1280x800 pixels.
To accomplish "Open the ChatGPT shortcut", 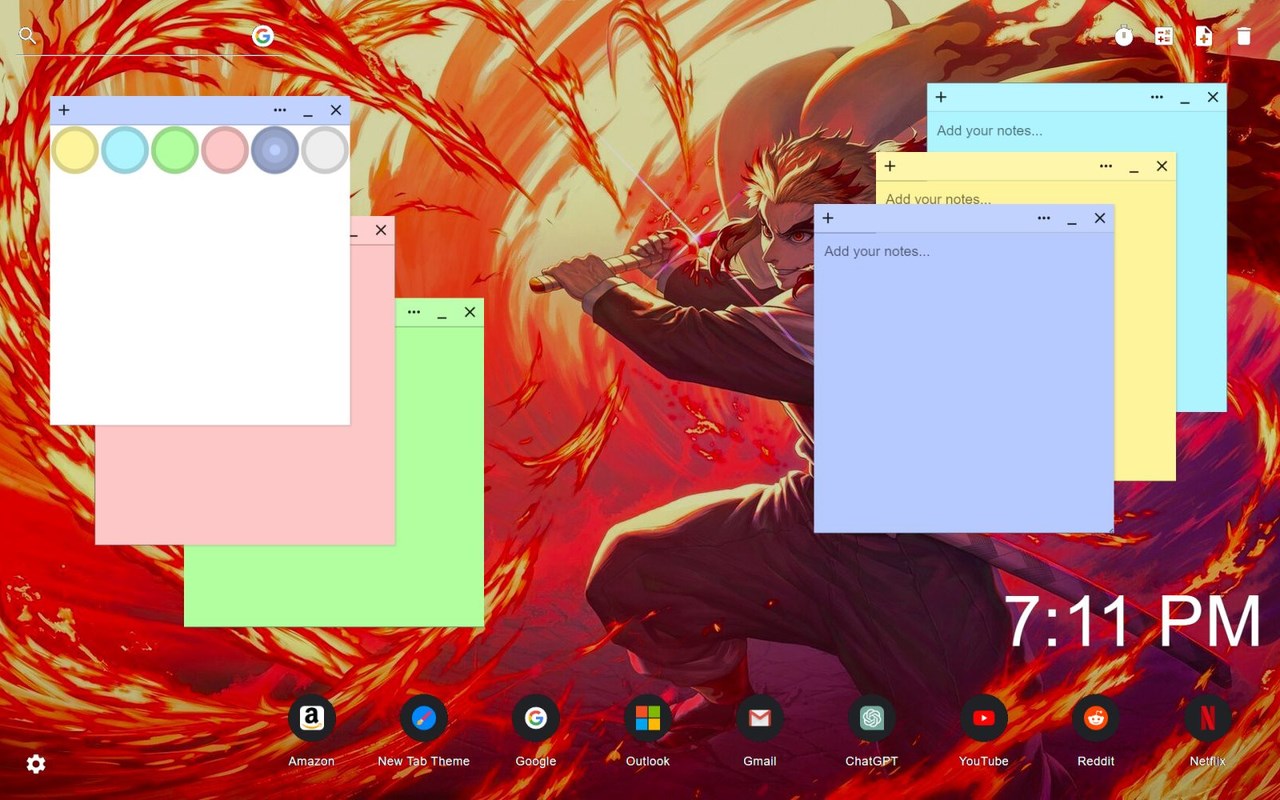I will 872,719.
